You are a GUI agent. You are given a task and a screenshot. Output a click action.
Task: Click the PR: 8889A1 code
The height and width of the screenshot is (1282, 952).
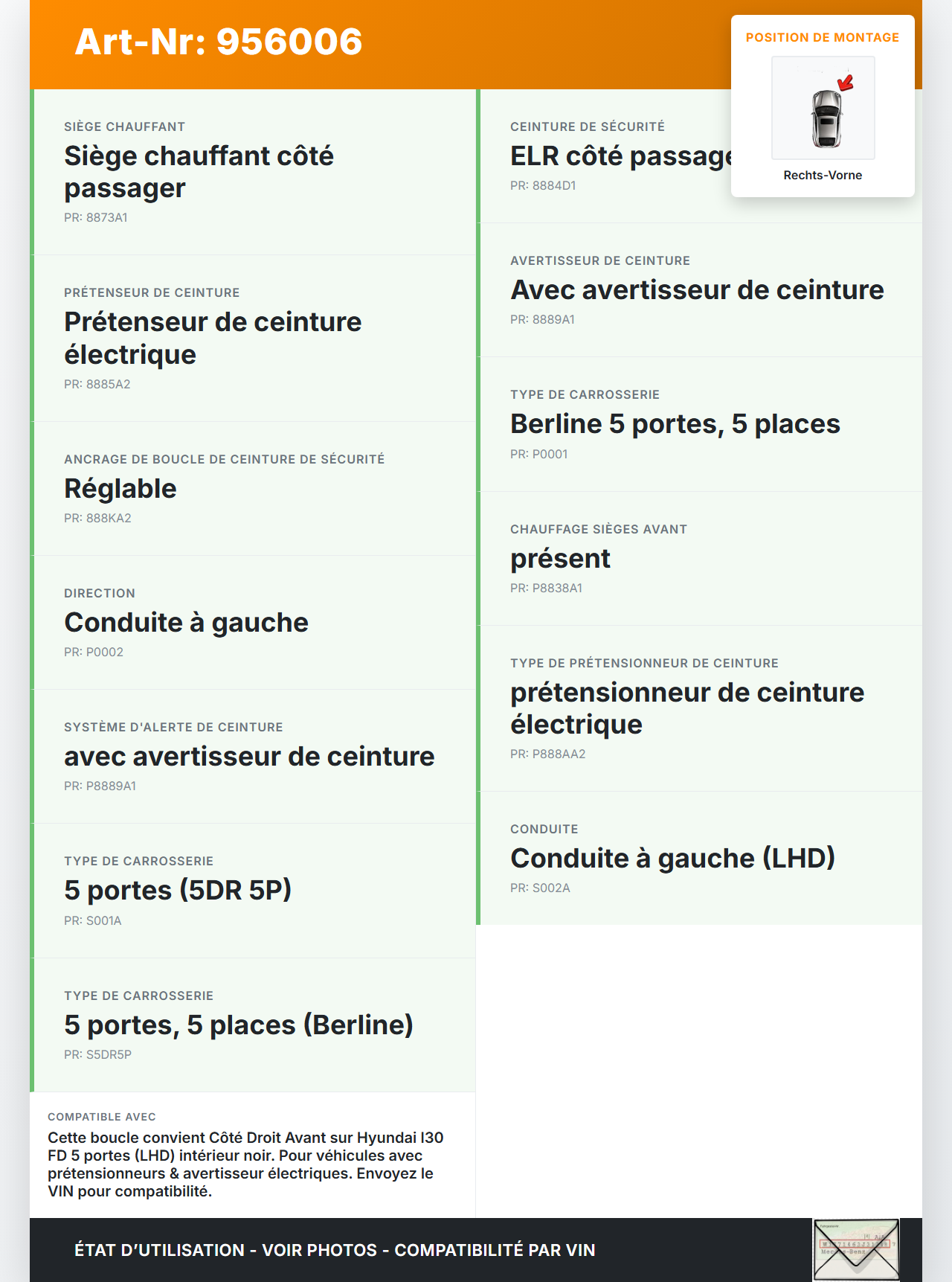pos(542,319)
